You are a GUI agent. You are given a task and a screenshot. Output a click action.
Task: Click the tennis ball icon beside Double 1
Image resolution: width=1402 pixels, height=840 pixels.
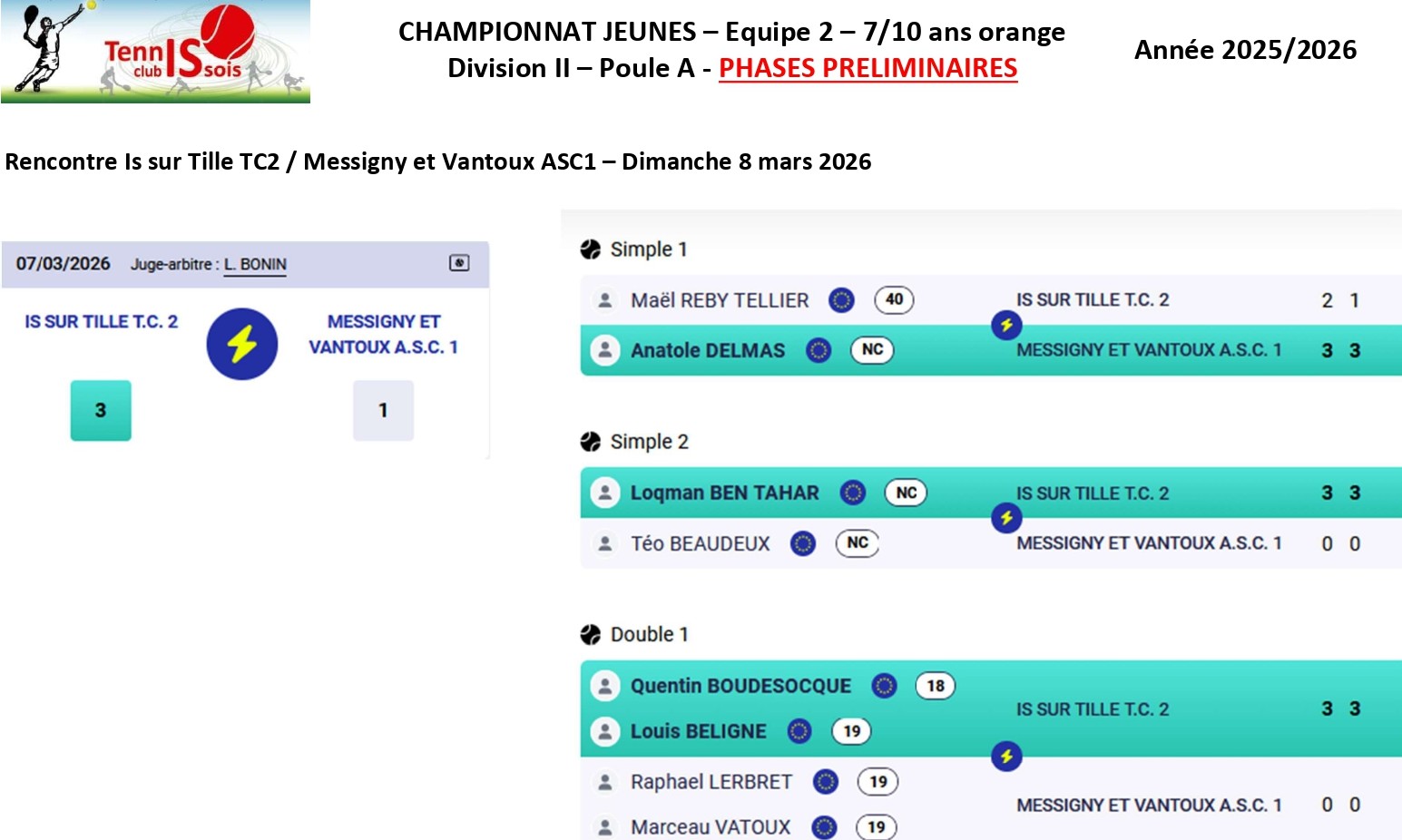coord(591,634)
